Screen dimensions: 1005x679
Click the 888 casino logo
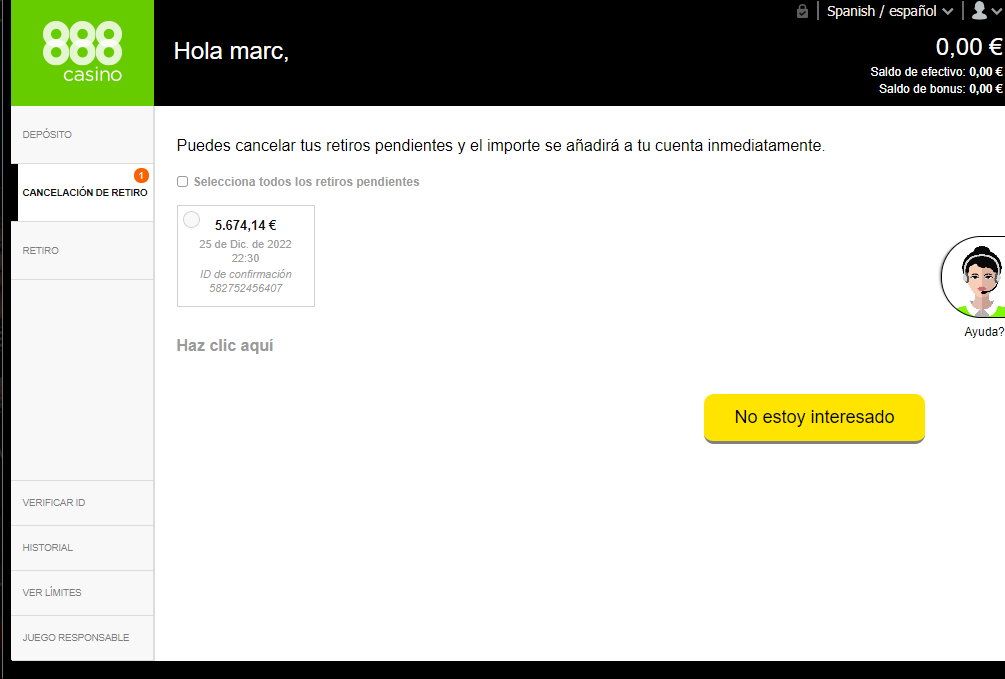[x=82, y=53]
